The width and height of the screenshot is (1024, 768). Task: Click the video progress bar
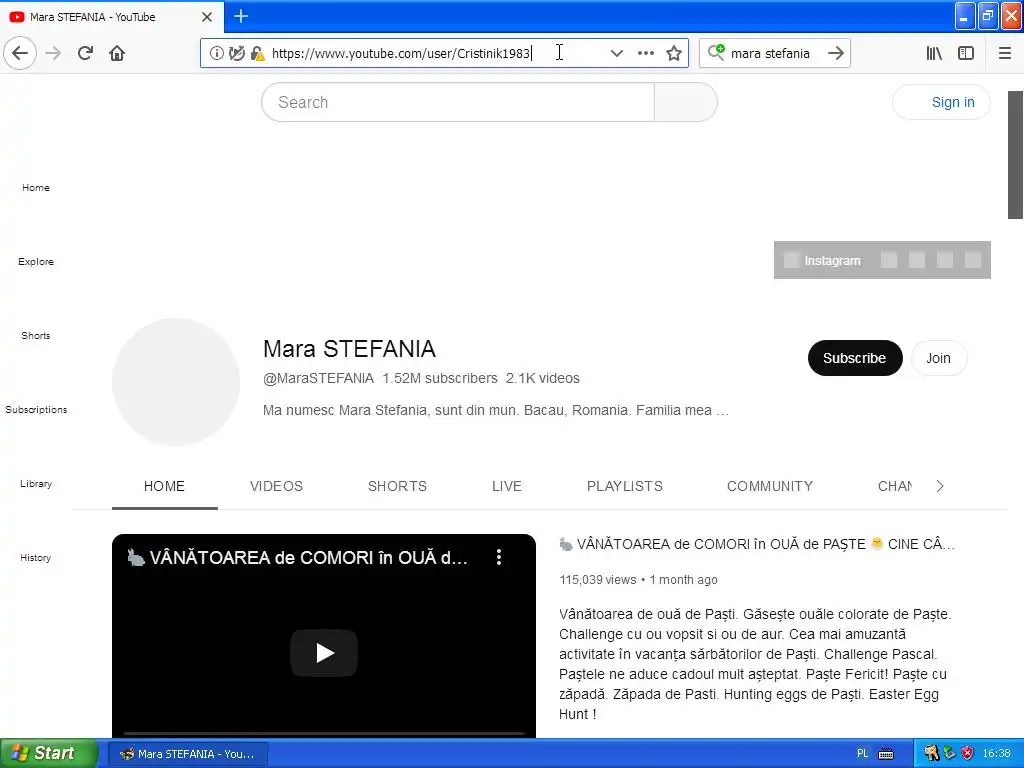pyautogui.click(x=324, y=733)
